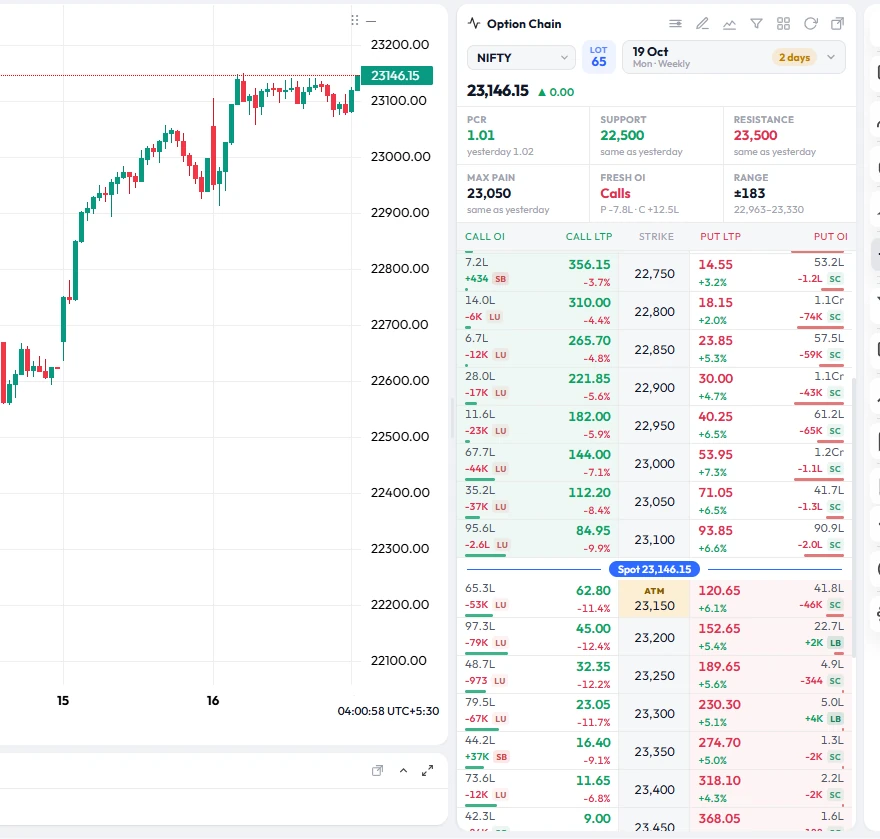Click call LTP 310.00

tap(589, 302)
